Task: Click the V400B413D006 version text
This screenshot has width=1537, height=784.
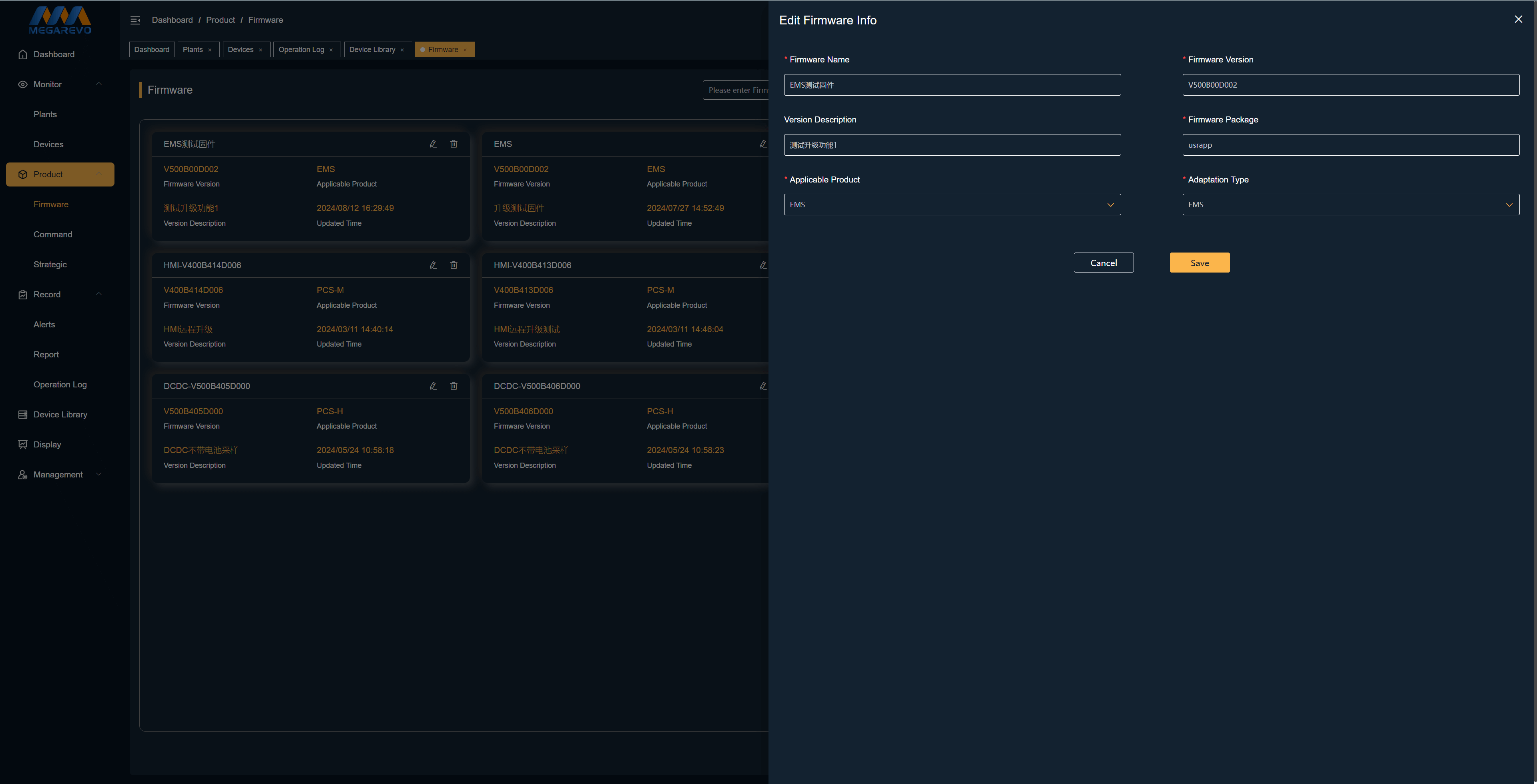Action: (523, 290)
